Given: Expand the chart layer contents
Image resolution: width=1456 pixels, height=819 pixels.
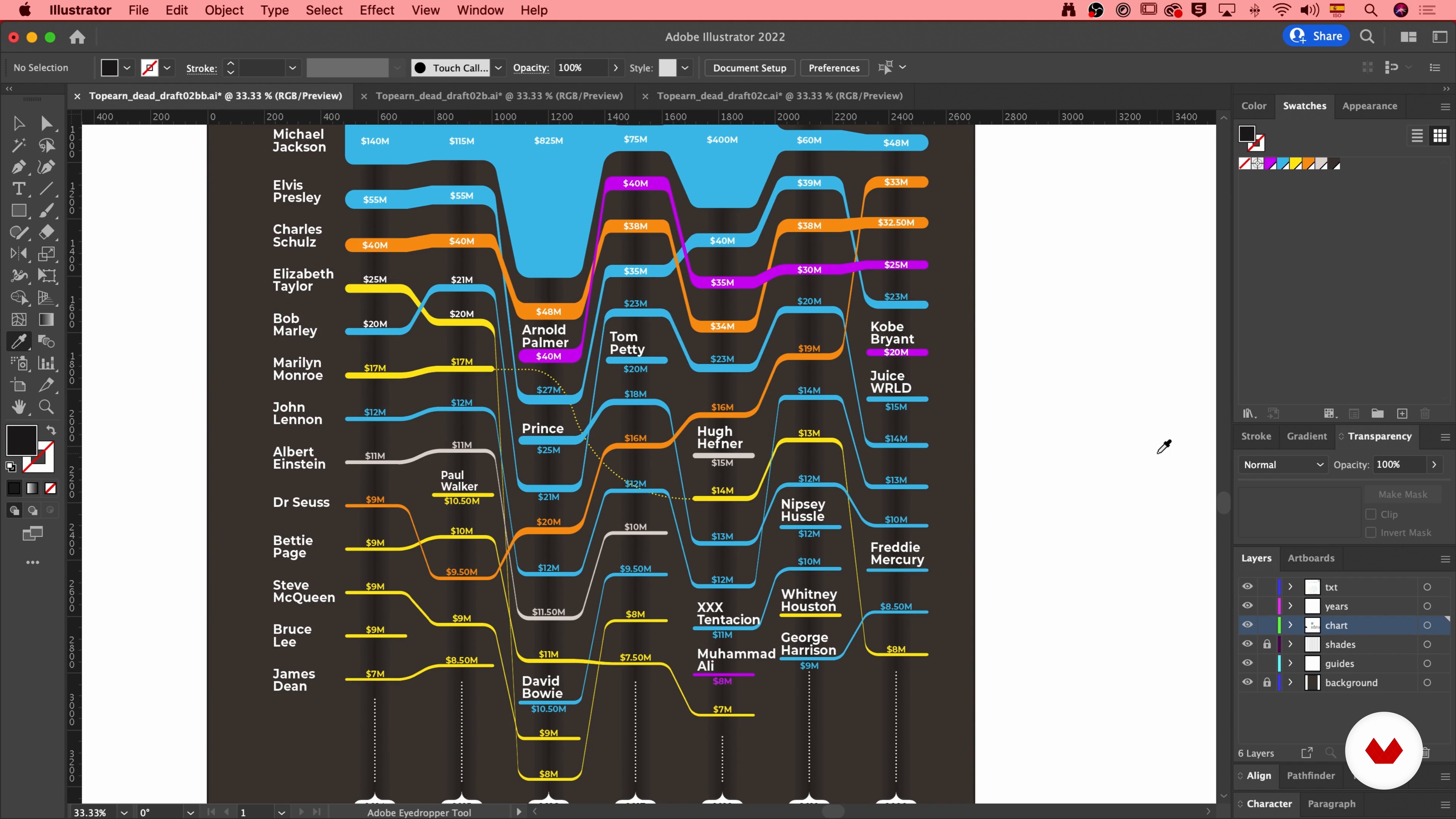Looking at the screenshot, I should 1290,625.
